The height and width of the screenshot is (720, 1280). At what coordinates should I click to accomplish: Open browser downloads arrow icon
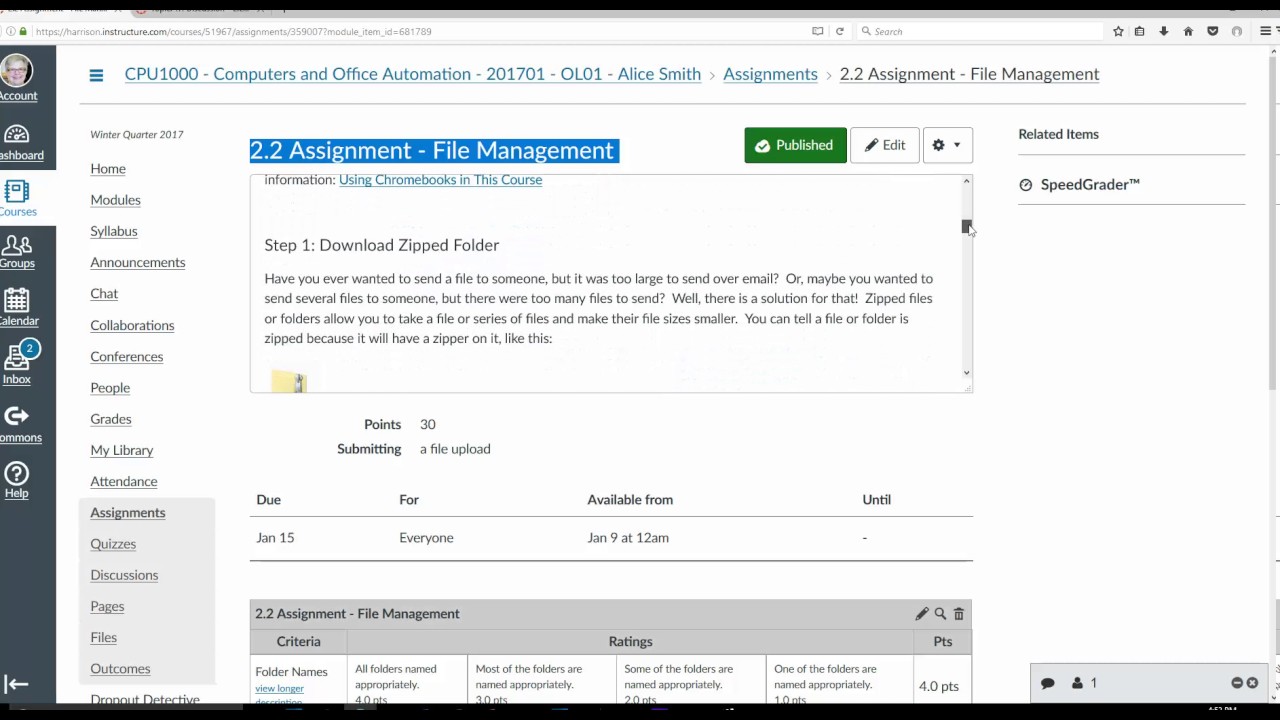point(1164,31)
